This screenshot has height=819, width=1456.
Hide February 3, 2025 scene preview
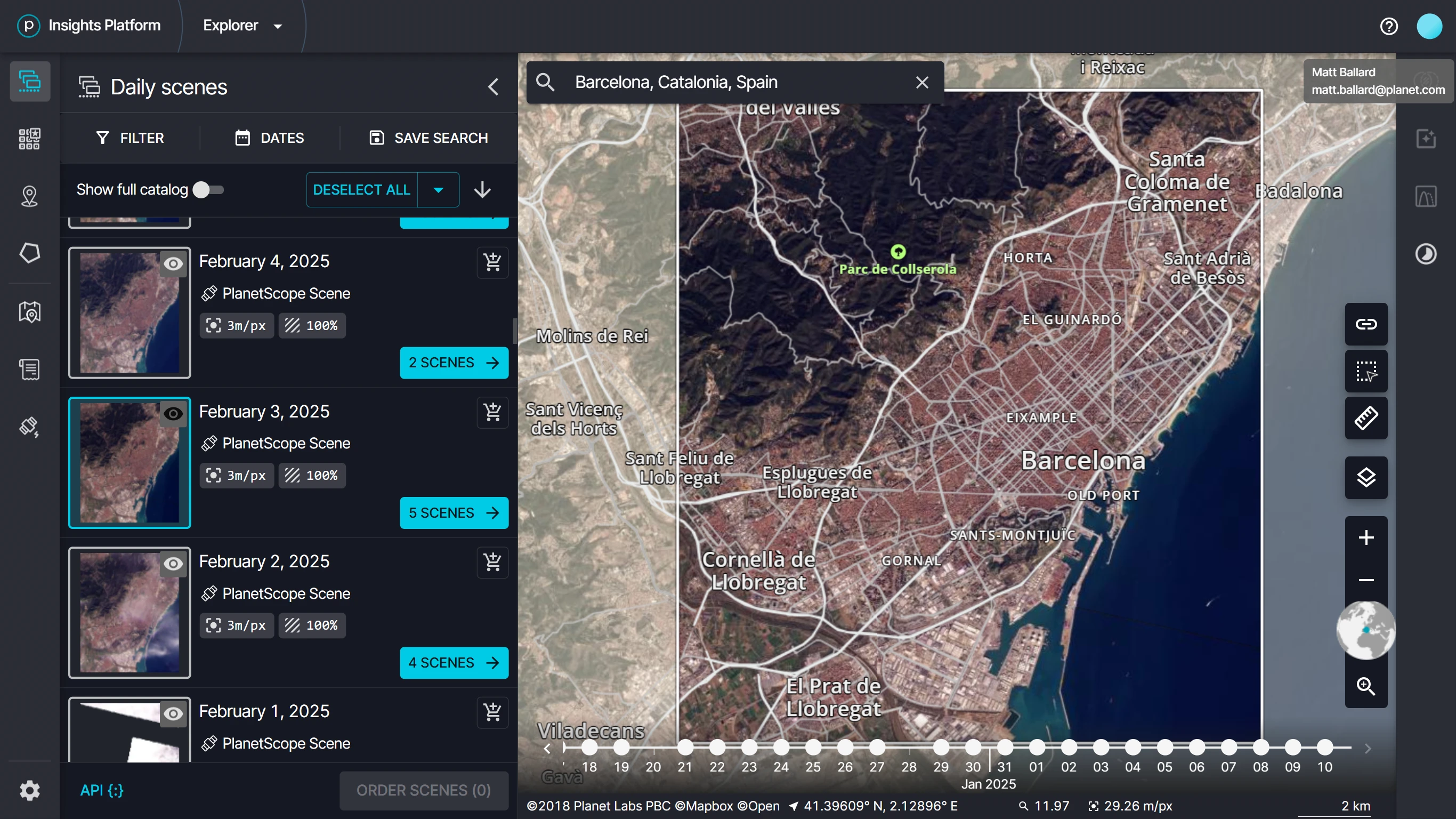173,413
